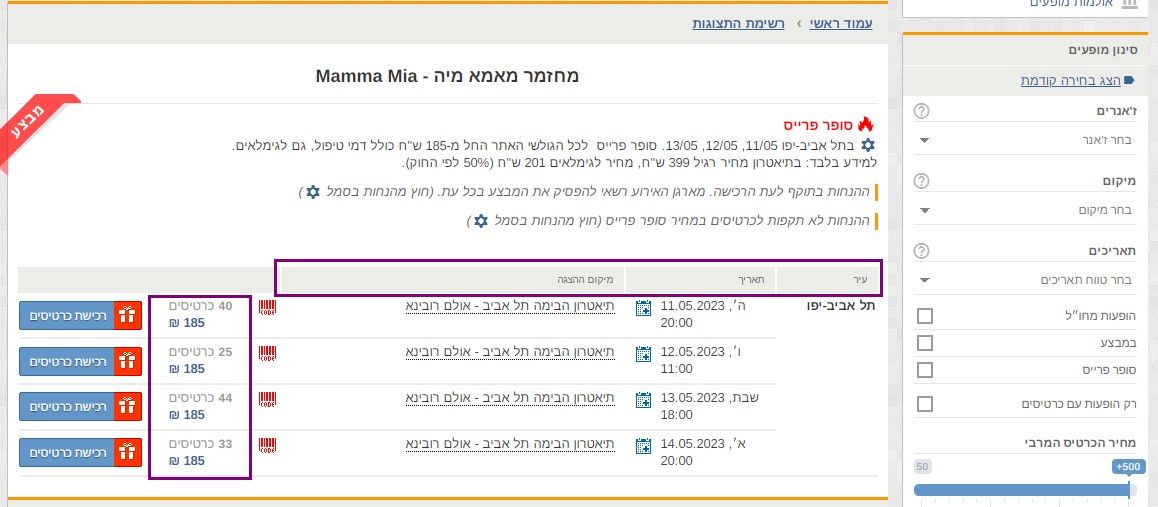Toggle the במבצע filter checkbox
Viewport: 1158px width, 507px height.
(925, 343)
